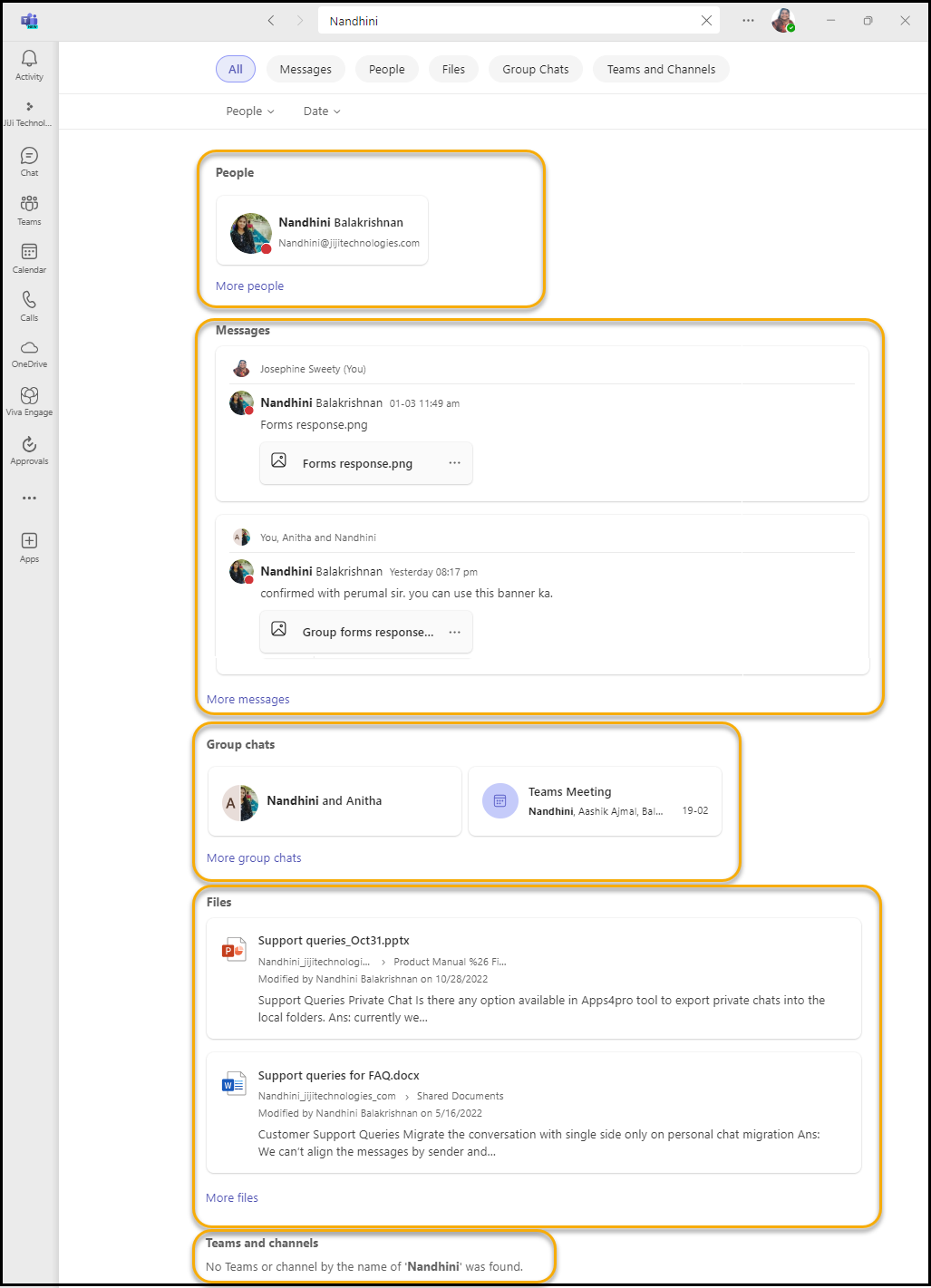Go to Teams in the sidebar
The width and height of the screenshot is (931, 1288).
point(29,209)
